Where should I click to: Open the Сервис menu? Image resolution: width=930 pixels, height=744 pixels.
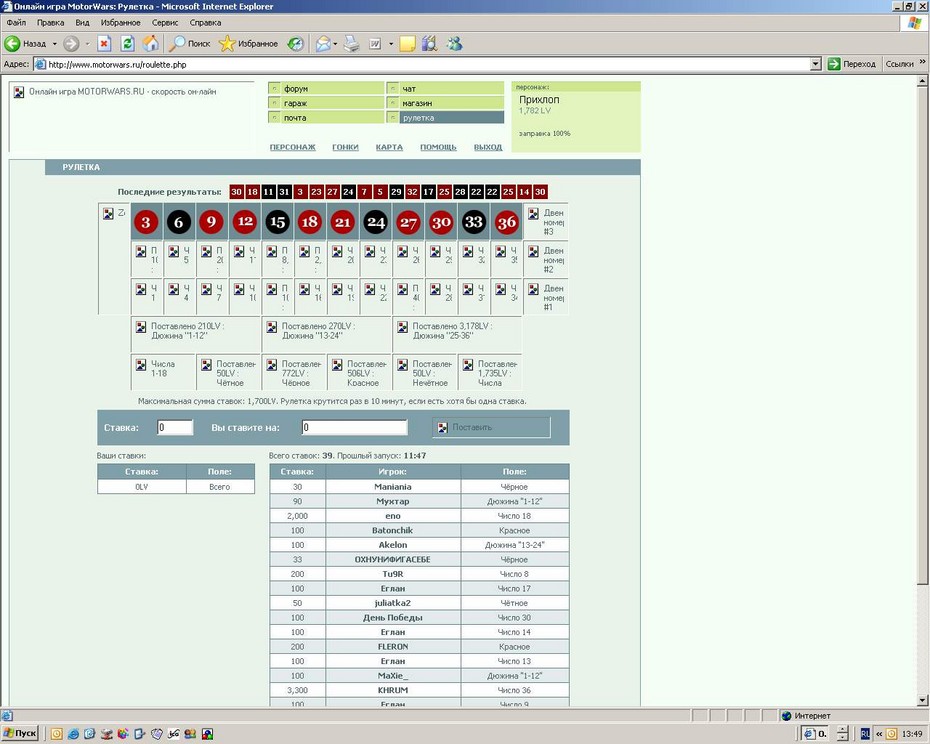165,23
